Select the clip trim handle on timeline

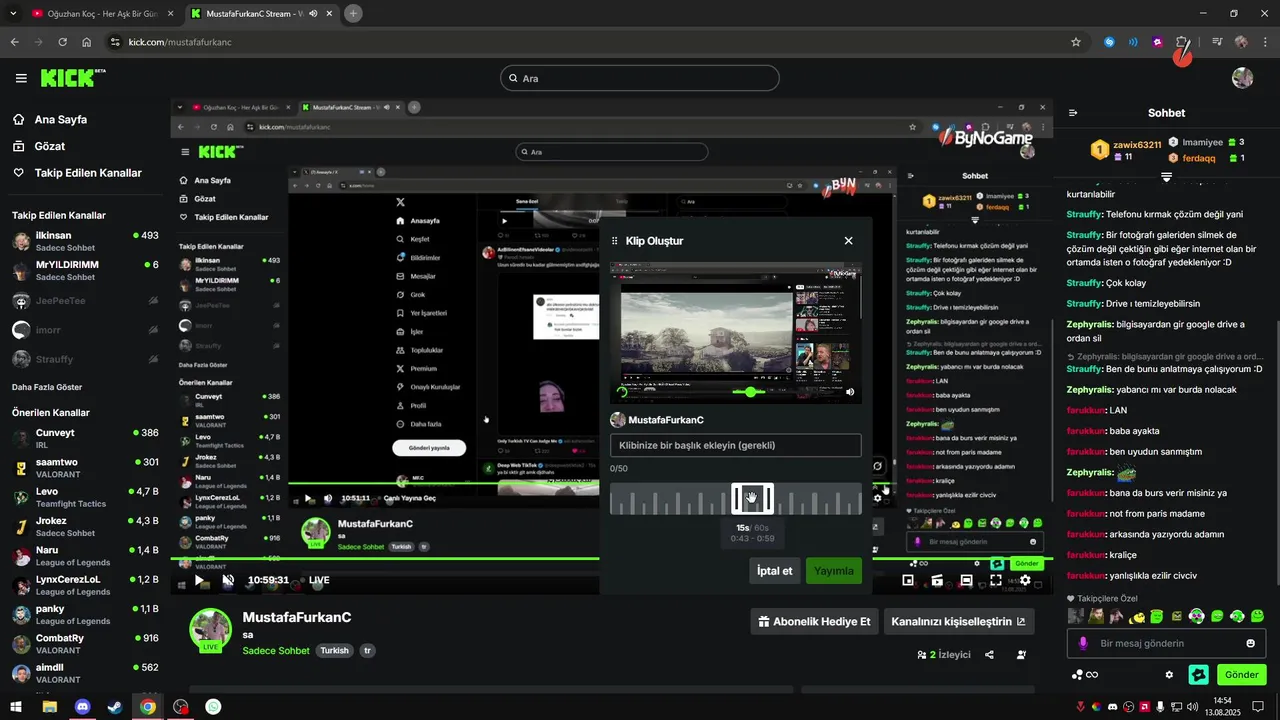click(752, 498)
